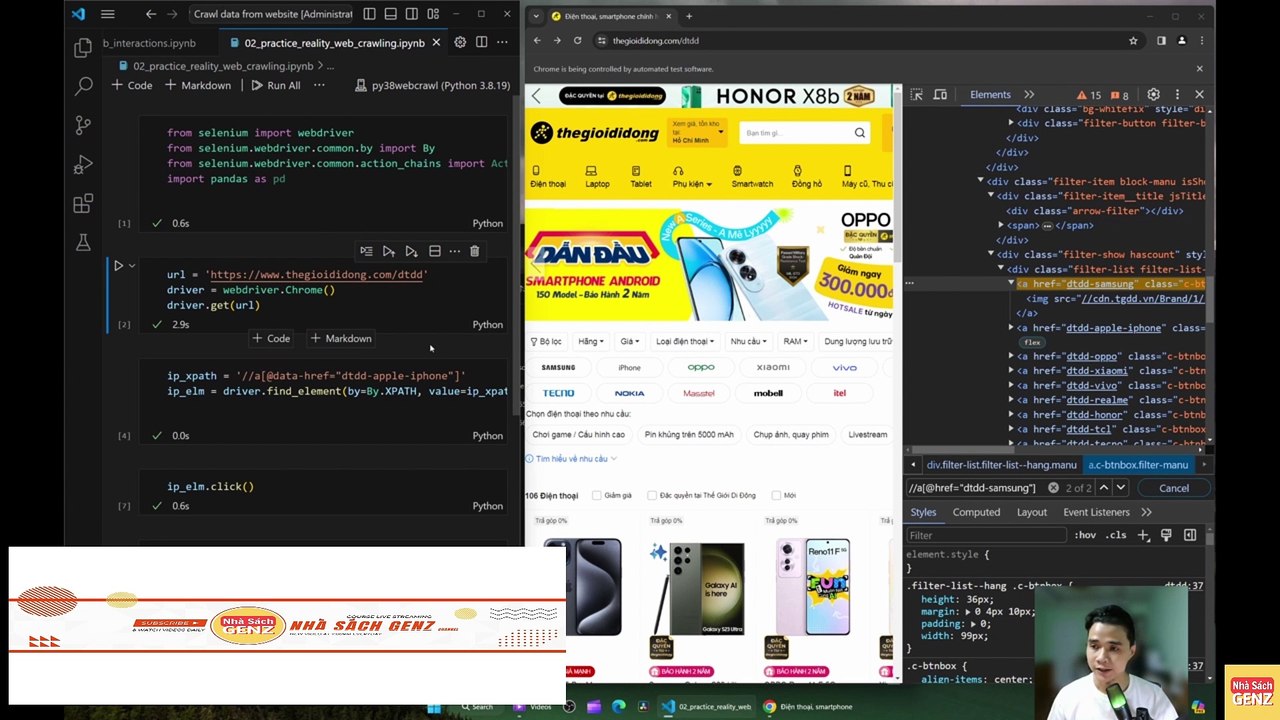Select the Elements panel tab

[x=990, y=95]
